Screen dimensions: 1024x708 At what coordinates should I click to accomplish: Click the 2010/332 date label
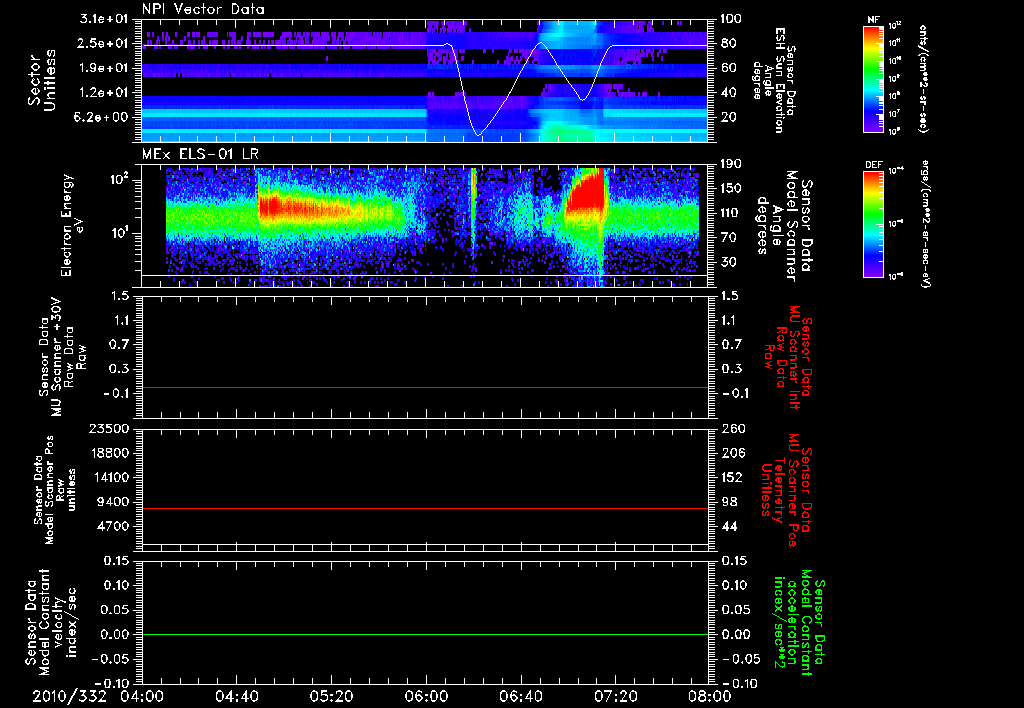pyautogui.click(x=69, y=696)
